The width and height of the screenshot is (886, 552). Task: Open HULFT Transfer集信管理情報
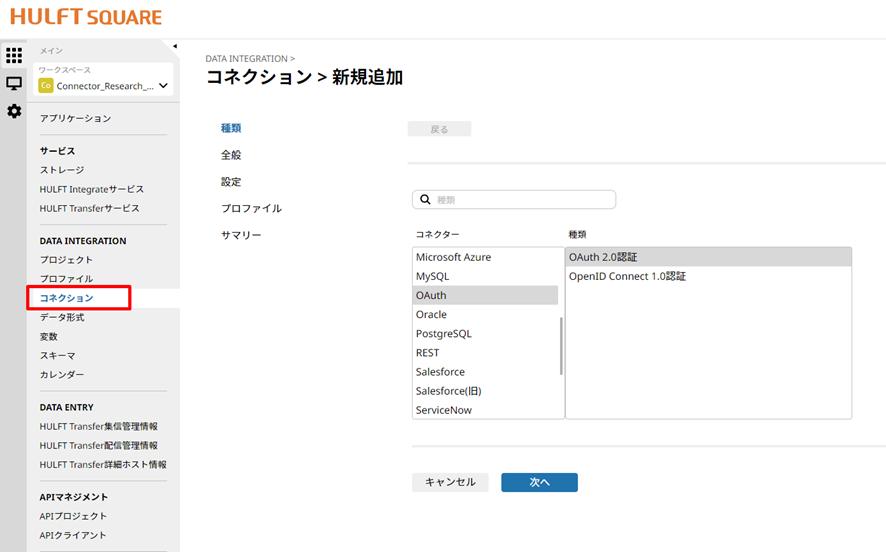pos(98,426)
